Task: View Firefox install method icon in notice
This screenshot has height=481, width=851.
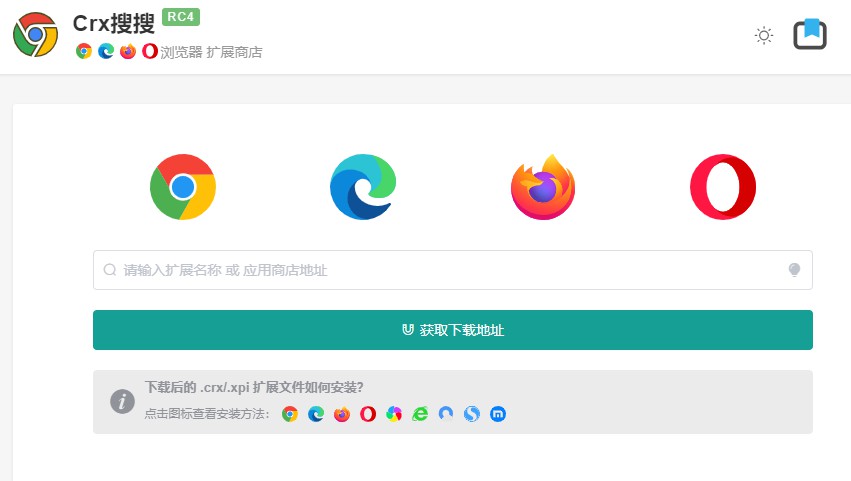Action: tap(342, 414)
